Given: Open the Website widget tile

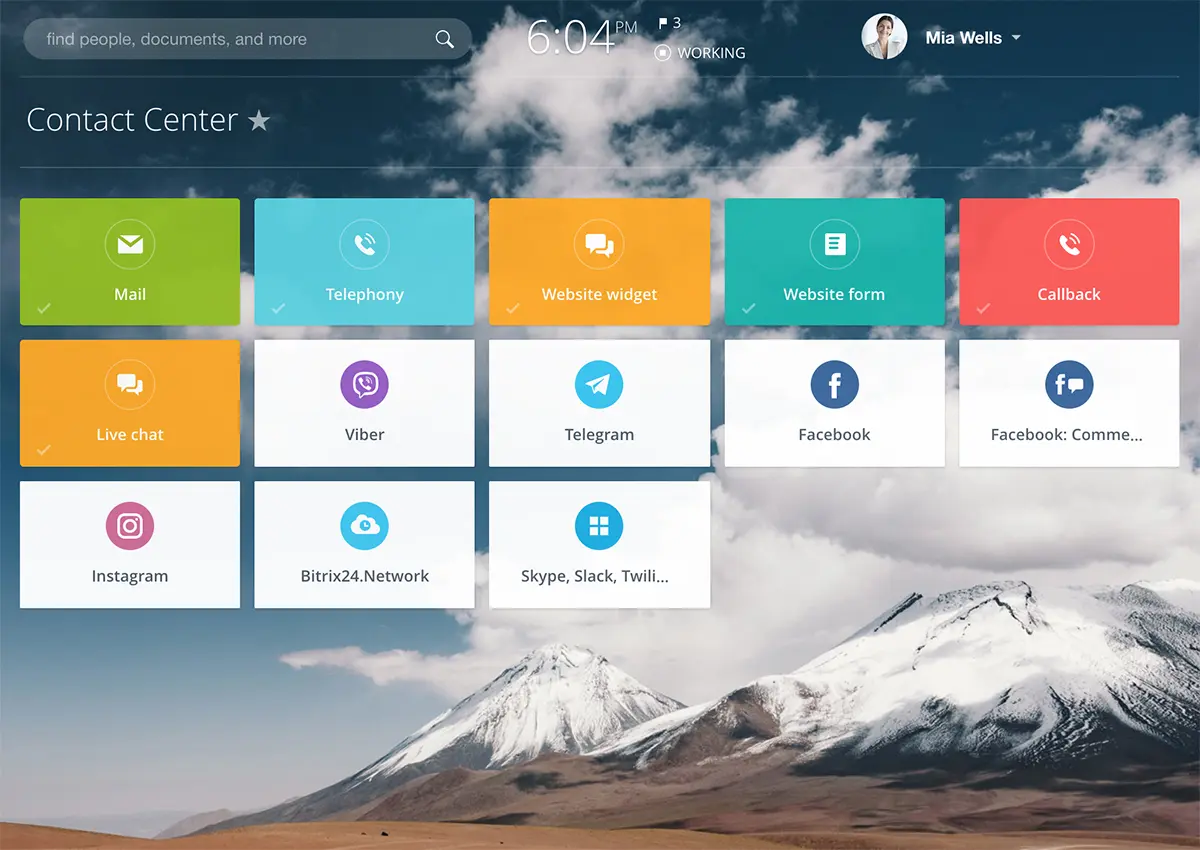Looking at the screenshot, I should tap(599, 262).
